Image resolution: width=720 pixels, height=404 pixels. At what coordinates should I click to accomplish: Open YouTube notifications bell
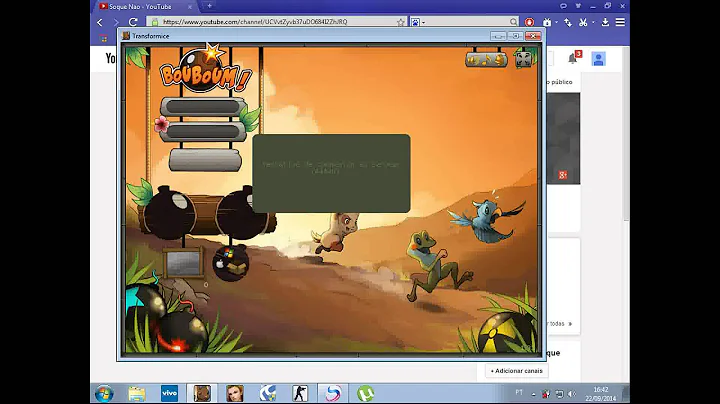point(573,58)
